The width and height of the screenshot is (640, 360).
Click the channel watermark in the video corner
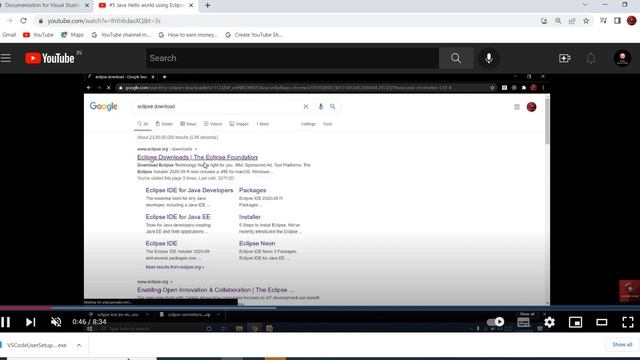(629, 291)
